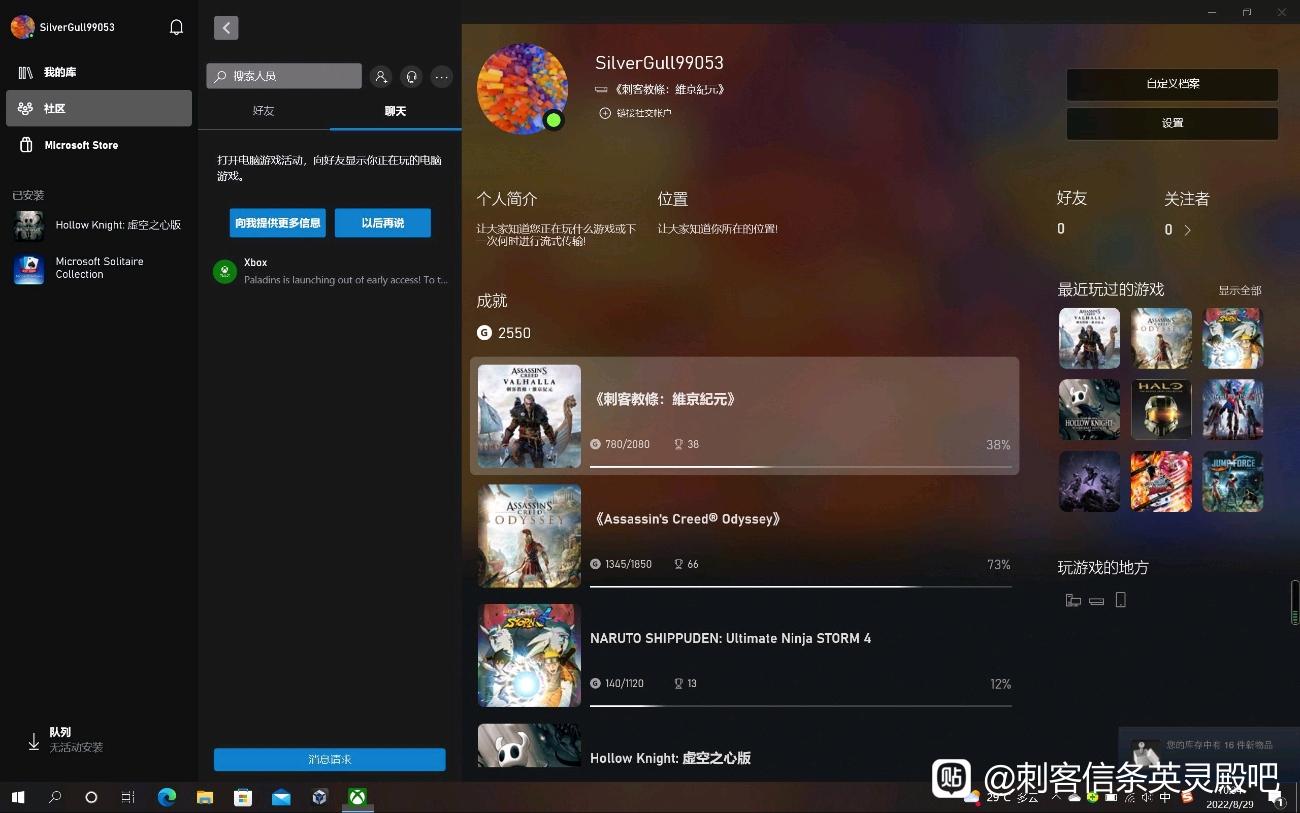Click the NARUTO achievement progress bar 12%
Viewport: 1300px width, 813px height.
point(800,706)
